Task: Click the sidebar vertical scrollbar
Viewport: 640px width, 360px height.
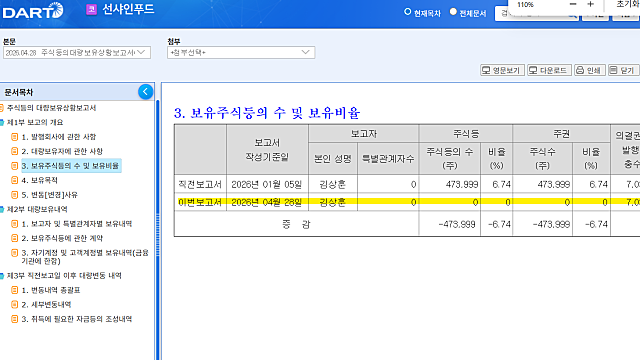Action: point(158,229)
